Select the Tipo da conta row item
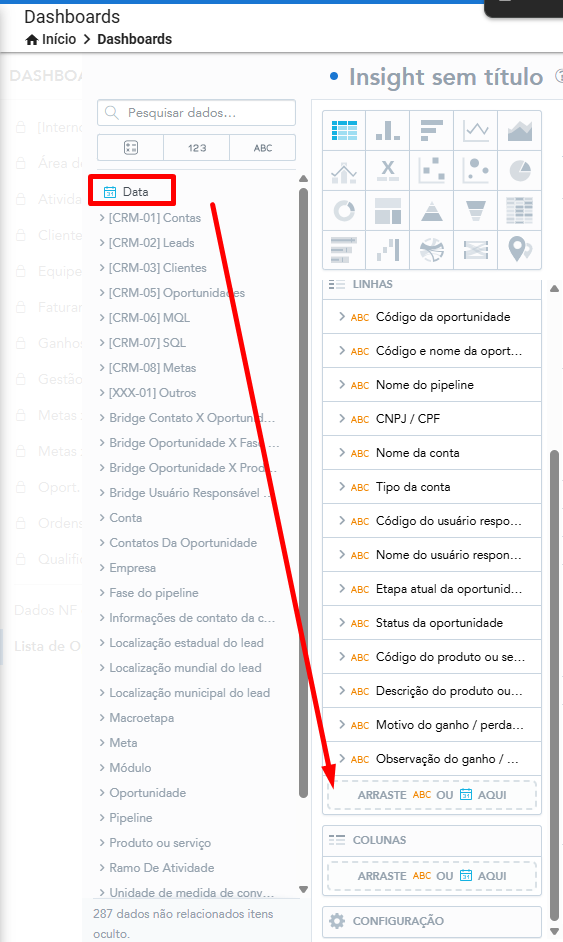Image resolution: width=563 pixels, height=942 pixels. pos(432,487)
